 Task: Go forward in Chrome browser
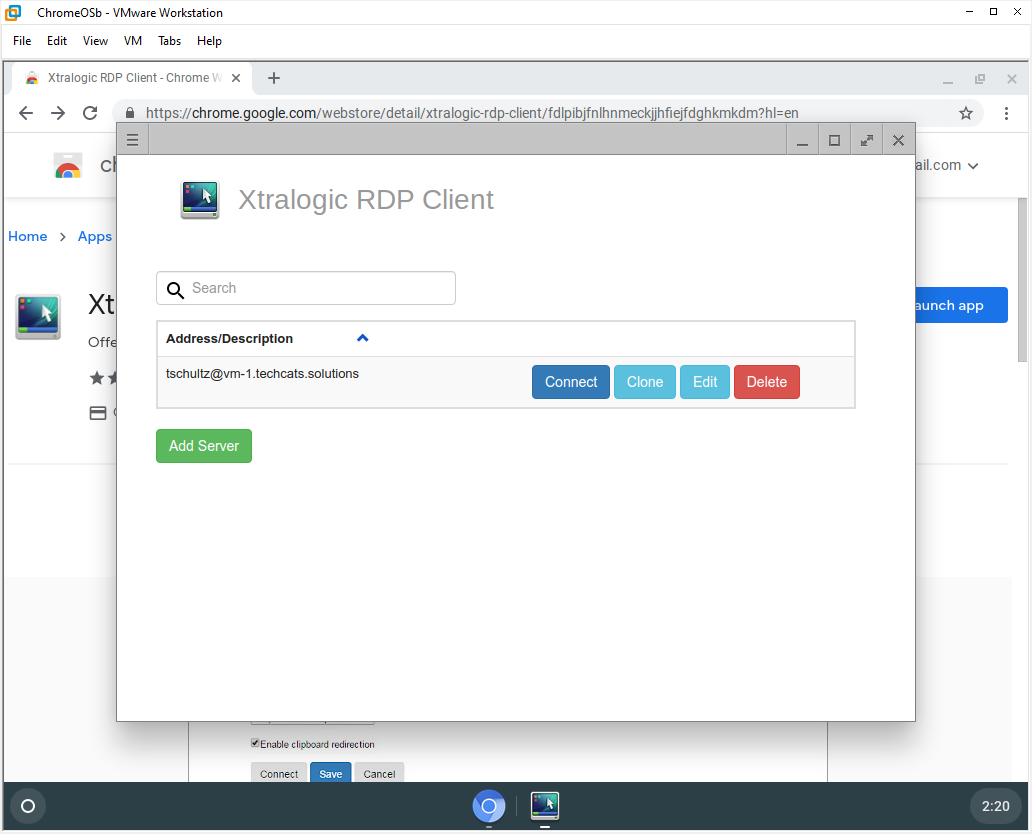click(58, 113)
